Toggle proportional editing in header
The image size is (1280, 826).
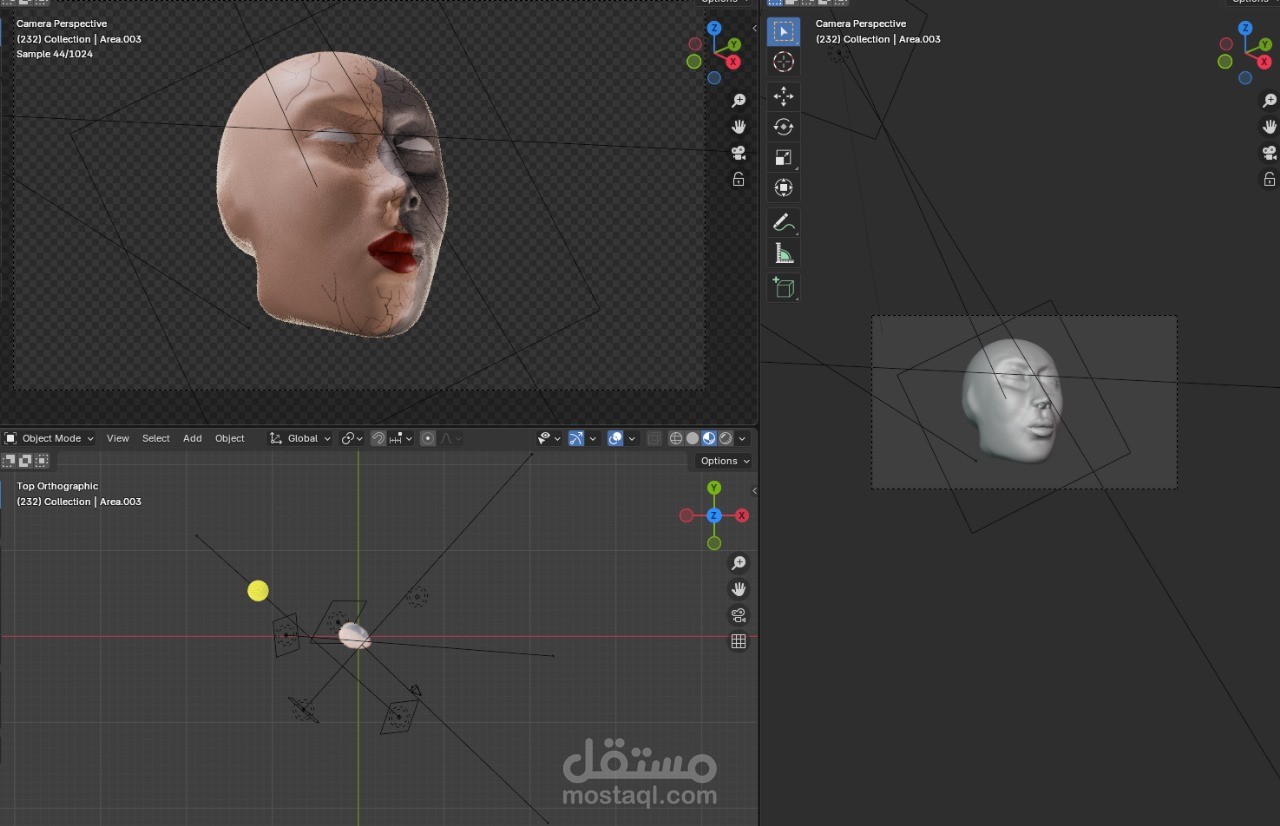pyautogui.click(x=428, y=438)
